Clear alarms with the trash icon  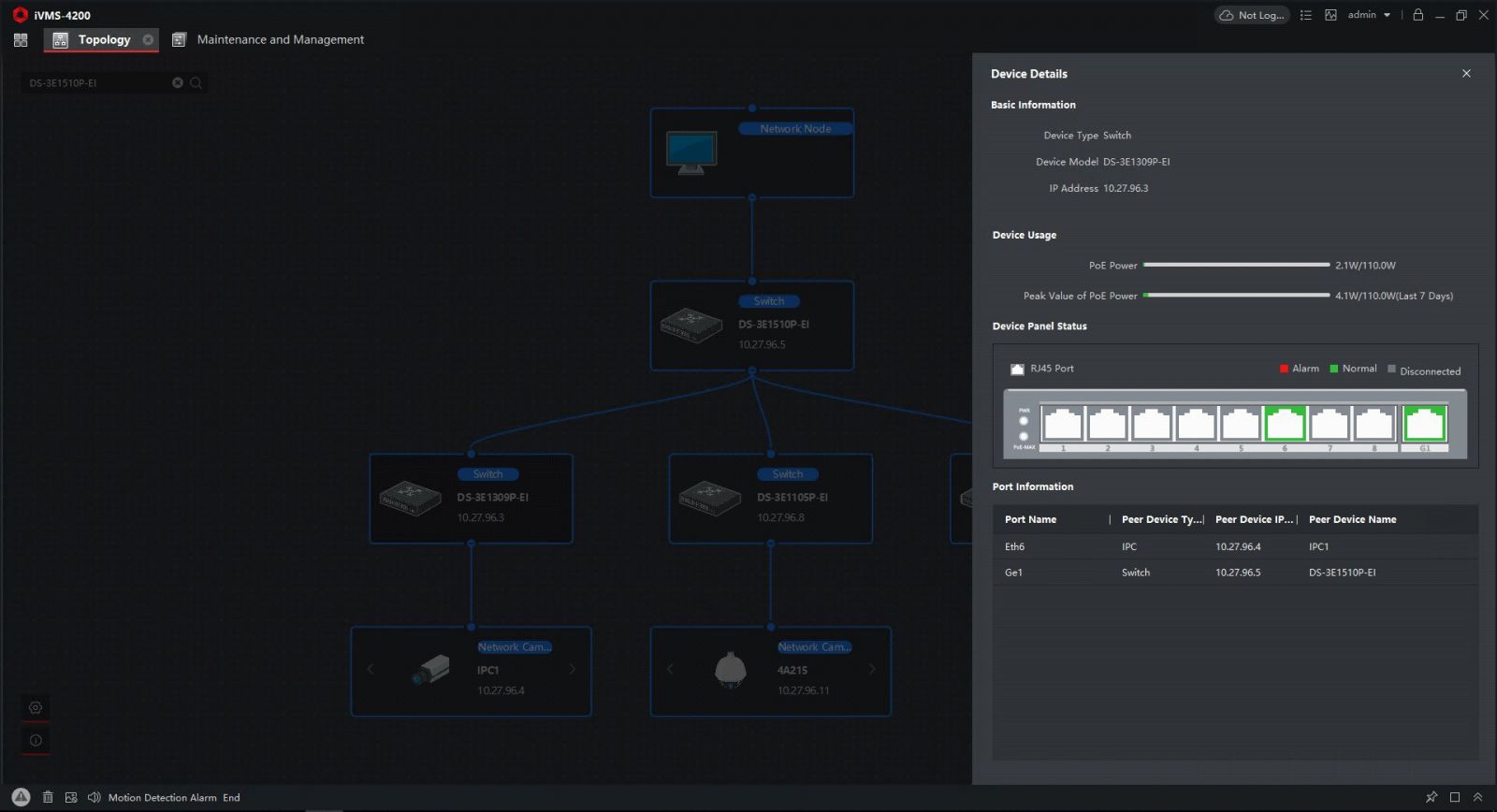click(x=48, y=797)
